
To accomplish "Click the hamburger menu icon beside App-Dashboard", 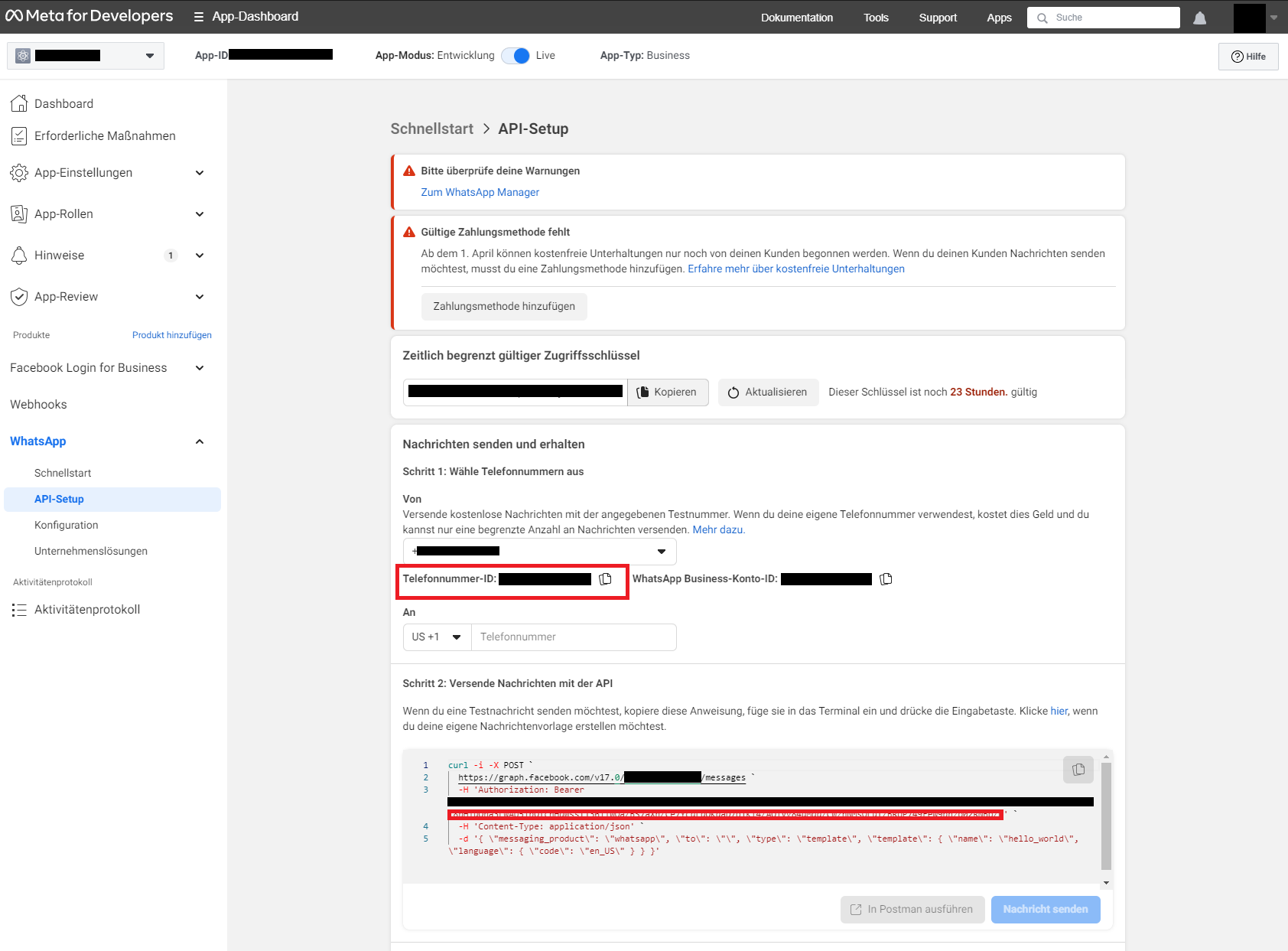I will click(x=198, y=17).
